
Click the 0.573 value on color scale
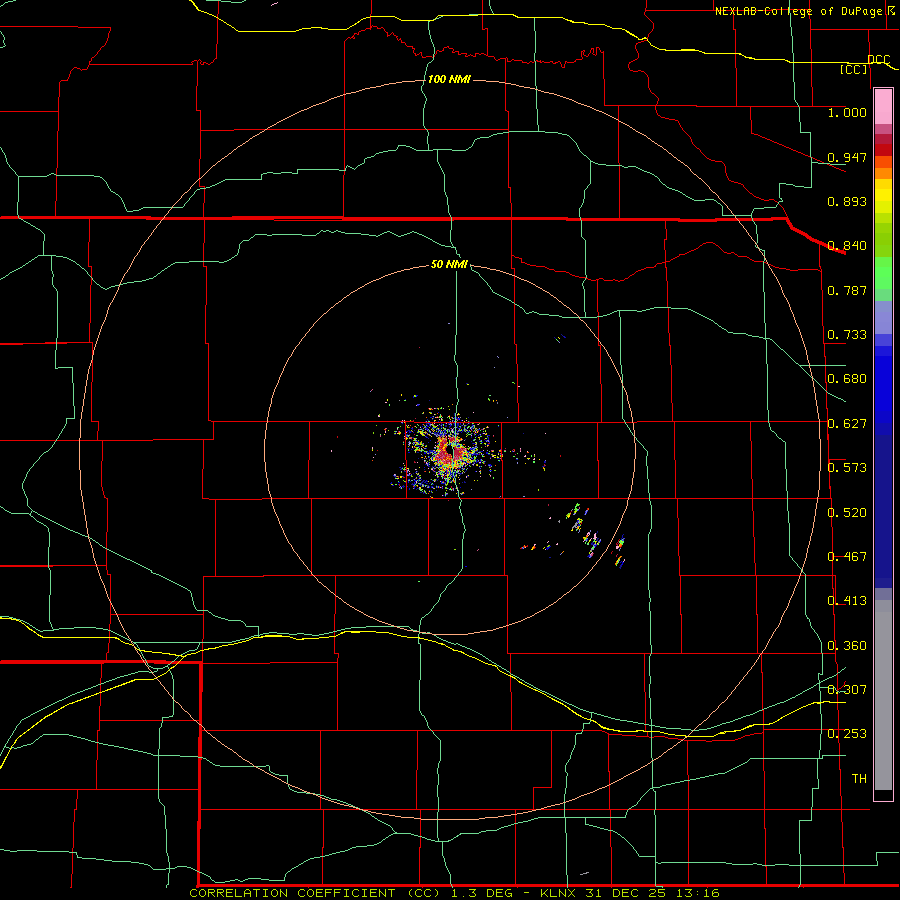(847, 468)
